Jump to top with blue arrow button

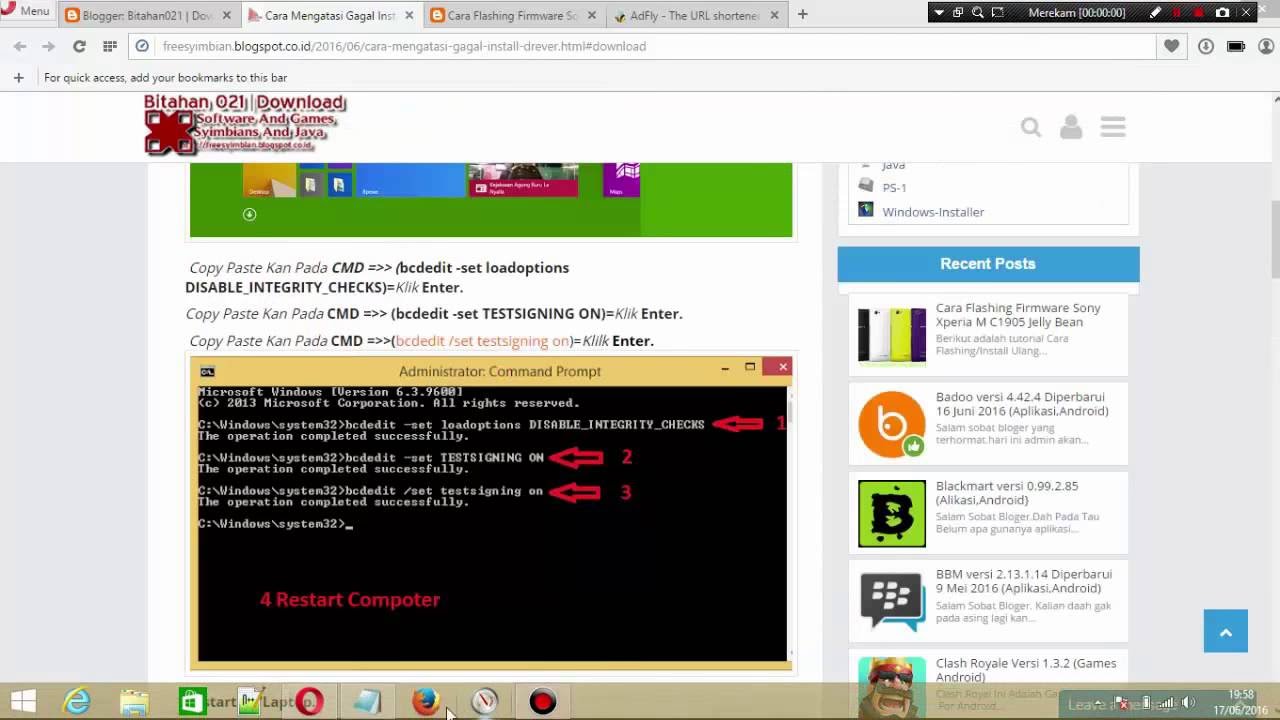pos(1226,631)
